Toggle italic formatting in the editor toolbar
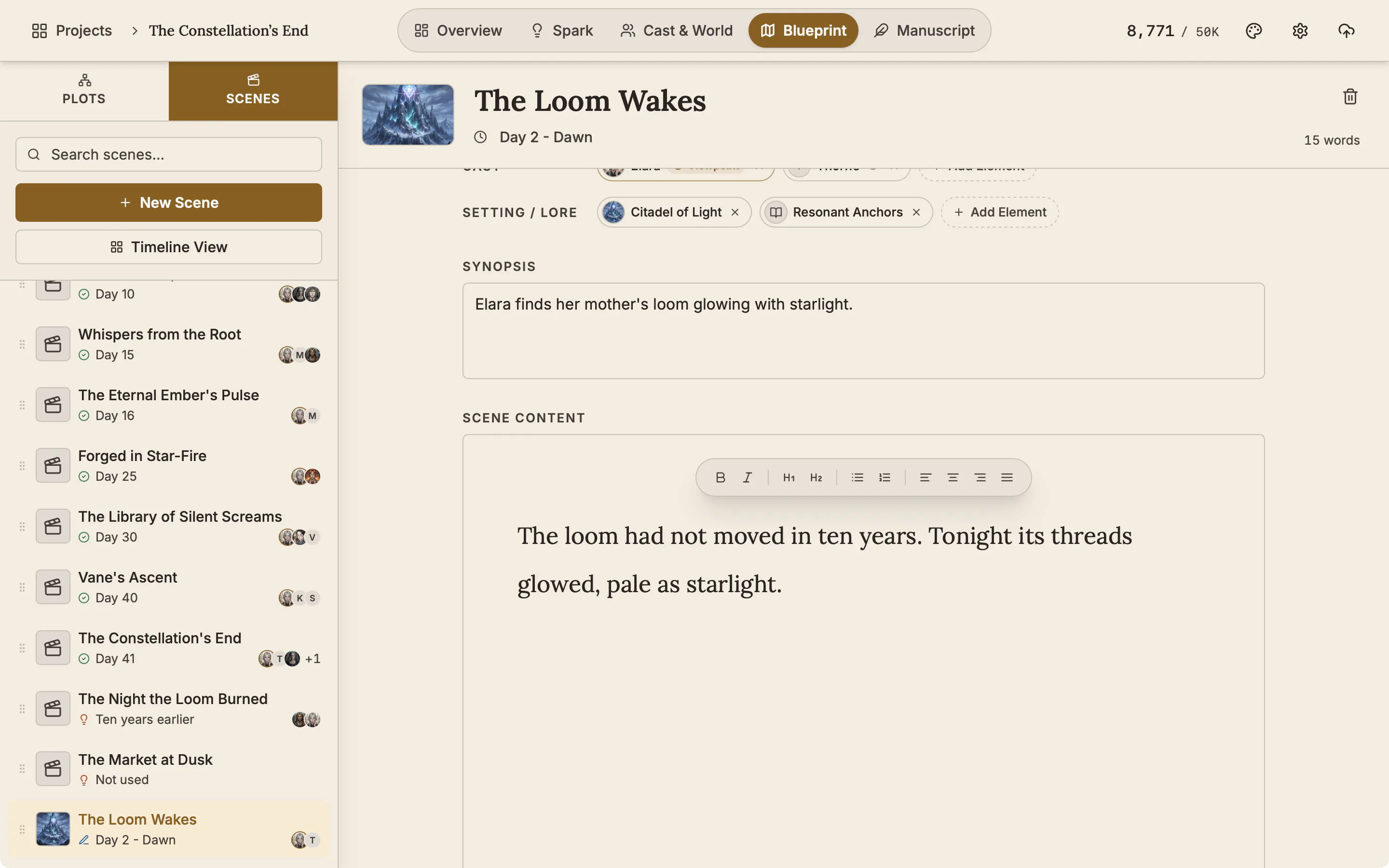The image size is (1389, 868). pyautogui.click(x=747, y=477)
